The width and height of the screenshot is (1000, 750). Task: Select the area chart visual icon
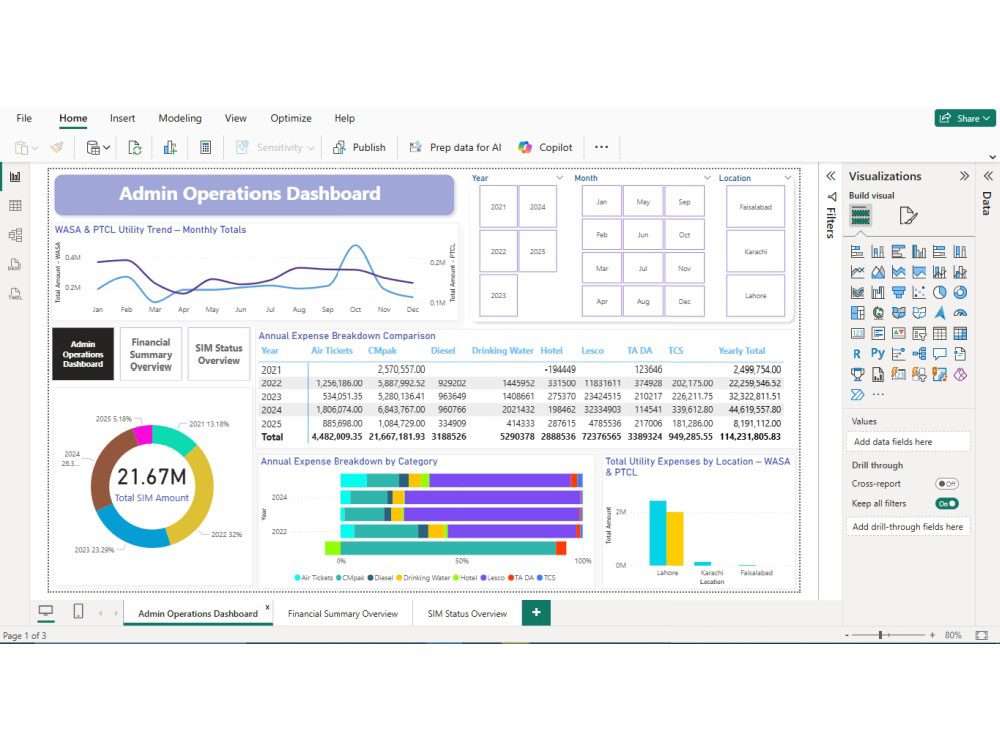point(878,272)
